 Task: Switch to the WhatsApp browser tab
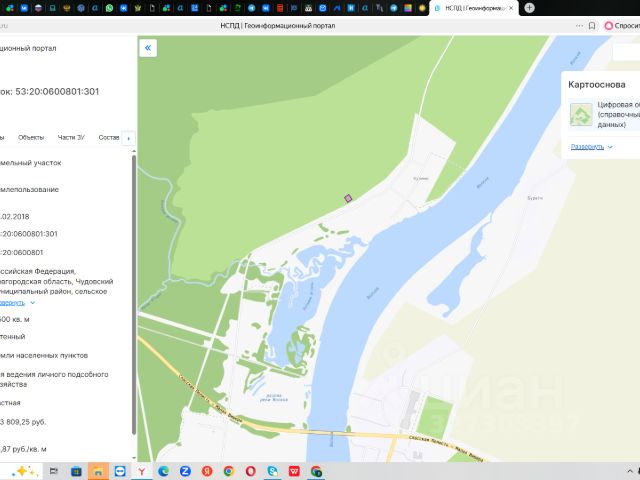109,8
